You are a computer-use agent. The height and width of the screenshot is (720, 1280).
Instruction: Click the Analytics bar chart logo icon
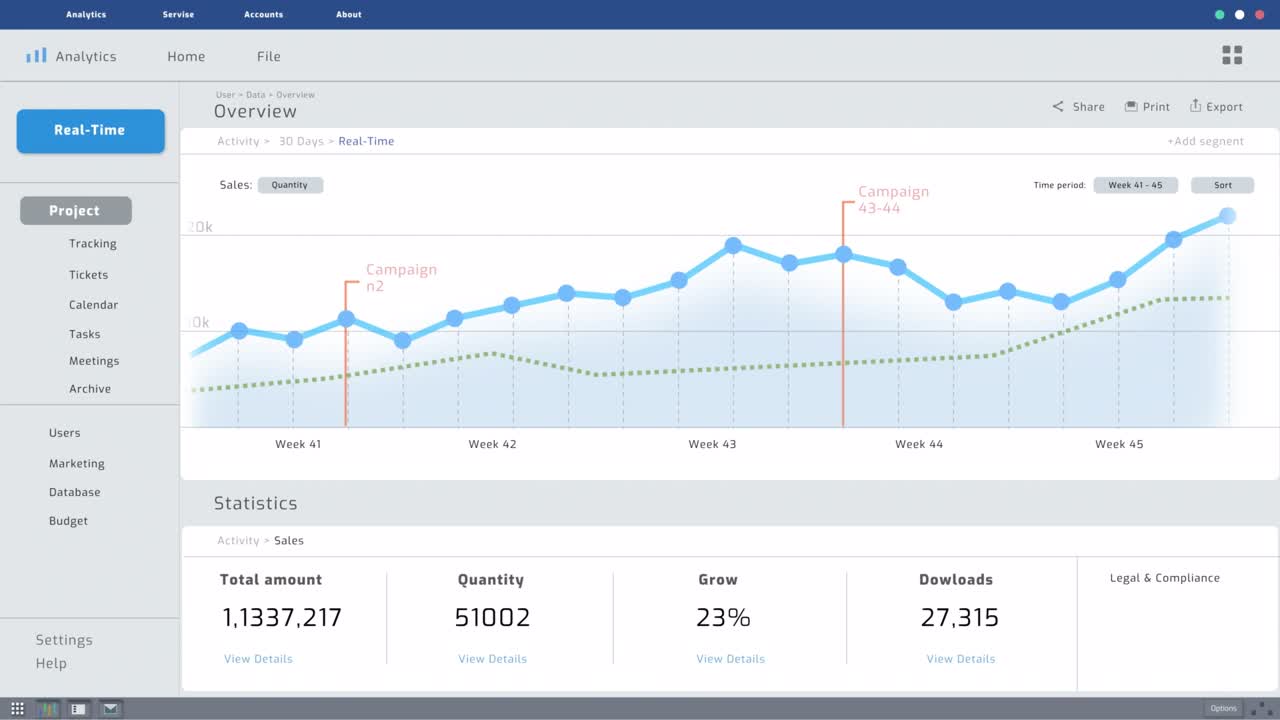click(36, 56)
